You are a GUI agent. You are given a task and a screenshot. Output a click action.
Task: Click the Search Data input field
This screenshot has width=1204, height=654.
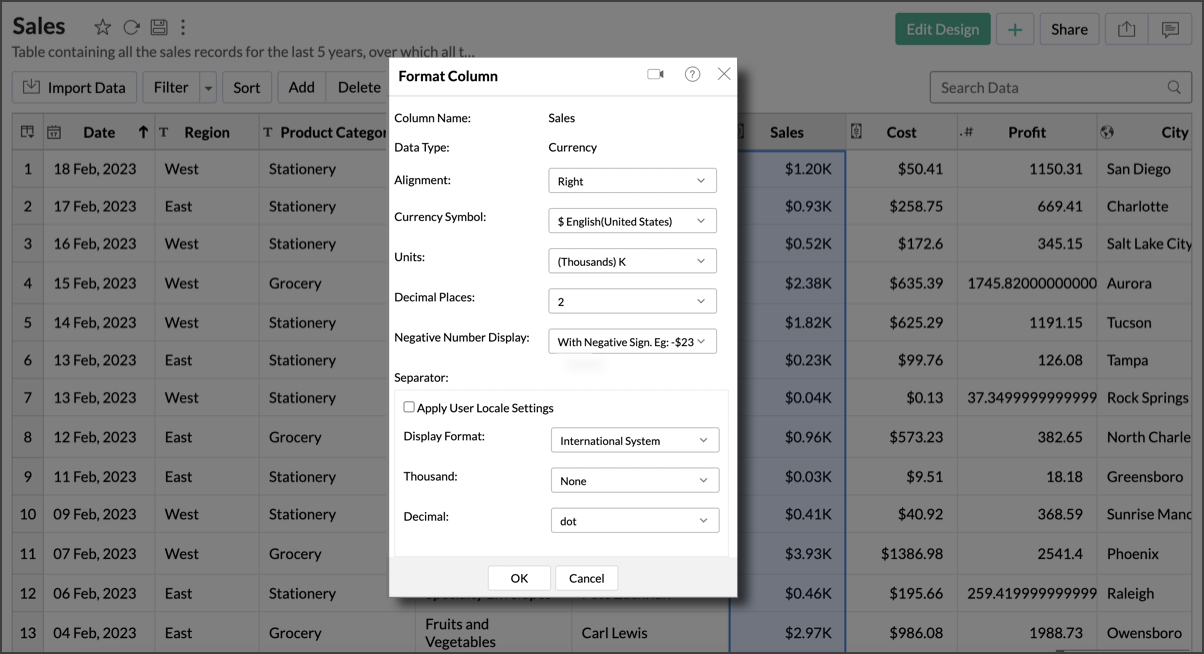click(1050, 88)
